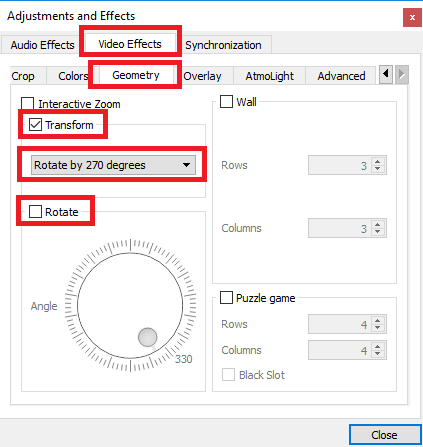This screenshot has height=447, width=423.
Task: Open the Rotate by 270 degrees dropdown
Action: point(113,165)
